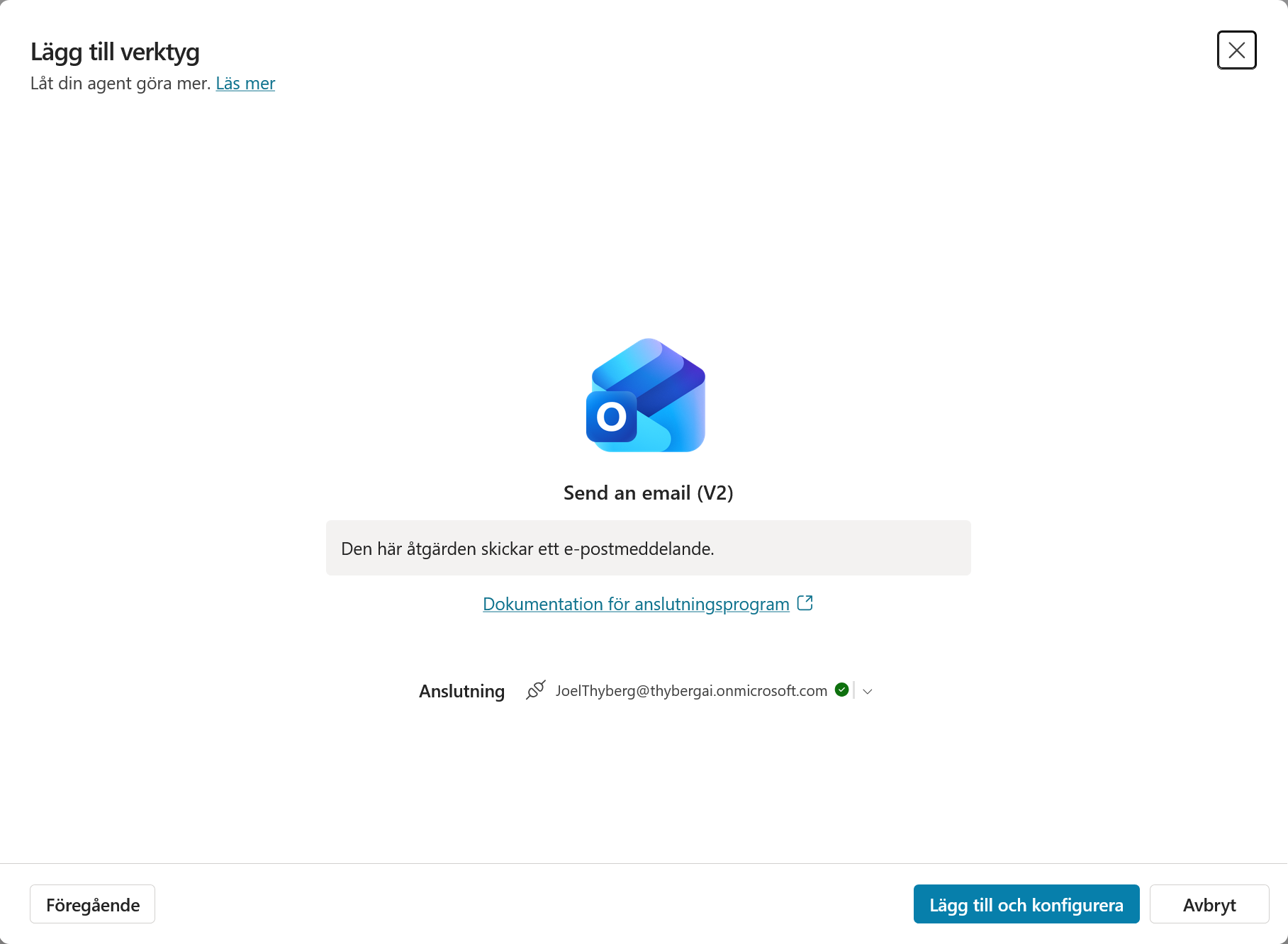Click the Anslutning label
Image resolution: width=1288 pixels, height=944 pixels.
461,691
